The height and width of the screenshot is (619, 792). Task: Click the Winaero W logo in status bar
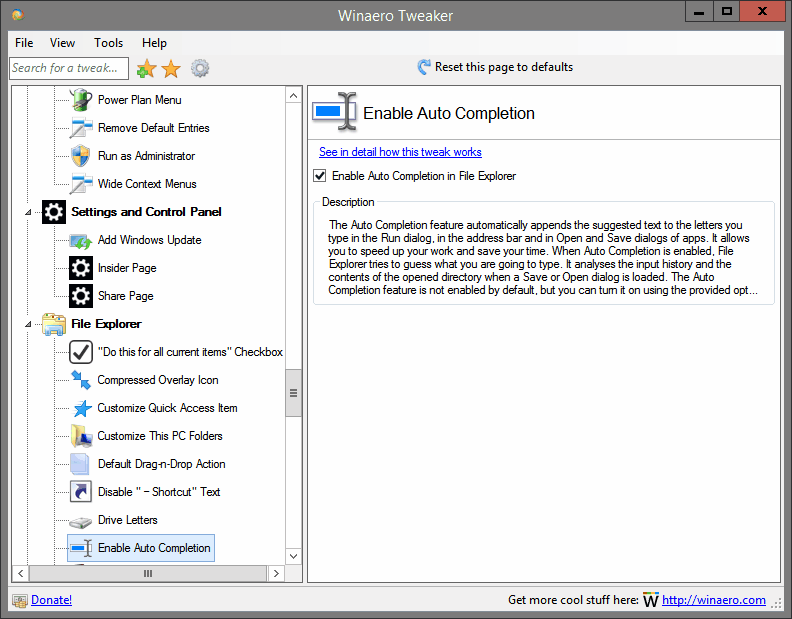coord(651,600)
